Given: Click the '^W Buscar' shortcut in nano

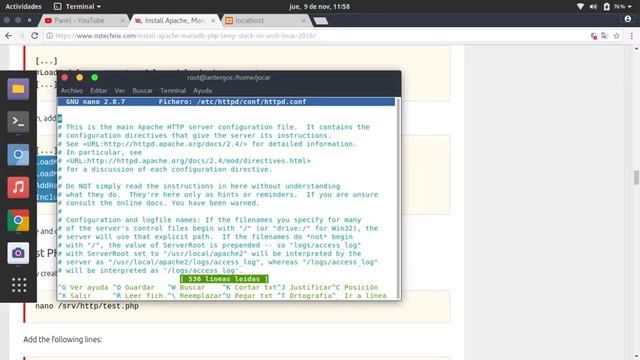Looking at the screenshot, I should tap(186, 287).
